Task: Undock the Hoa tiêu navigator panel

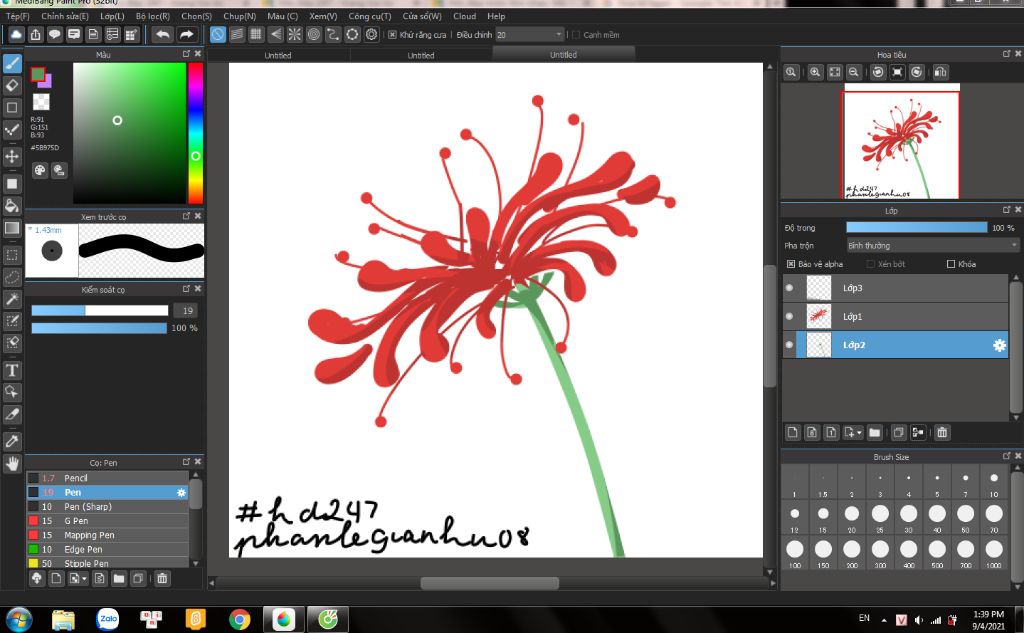Action: click(1006, 54)
